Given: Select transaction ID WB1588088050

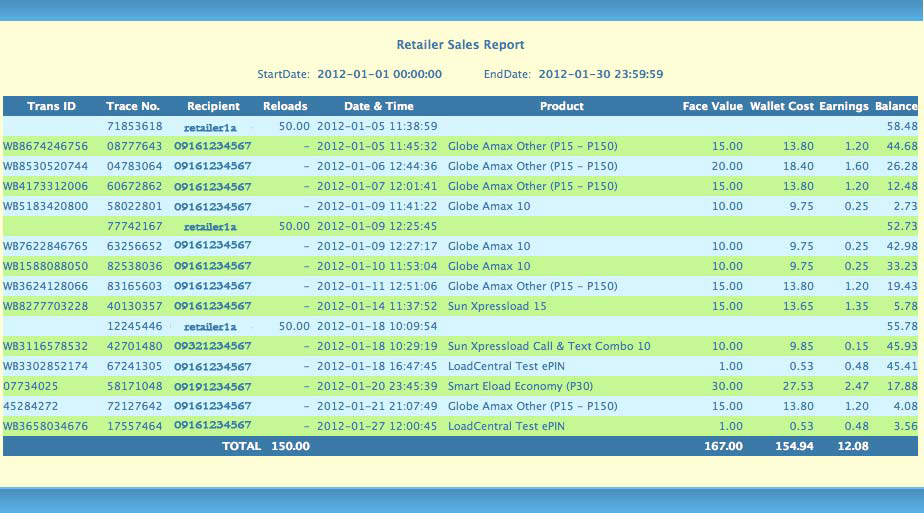Looking at the screenshot, I should click(45, 266).
